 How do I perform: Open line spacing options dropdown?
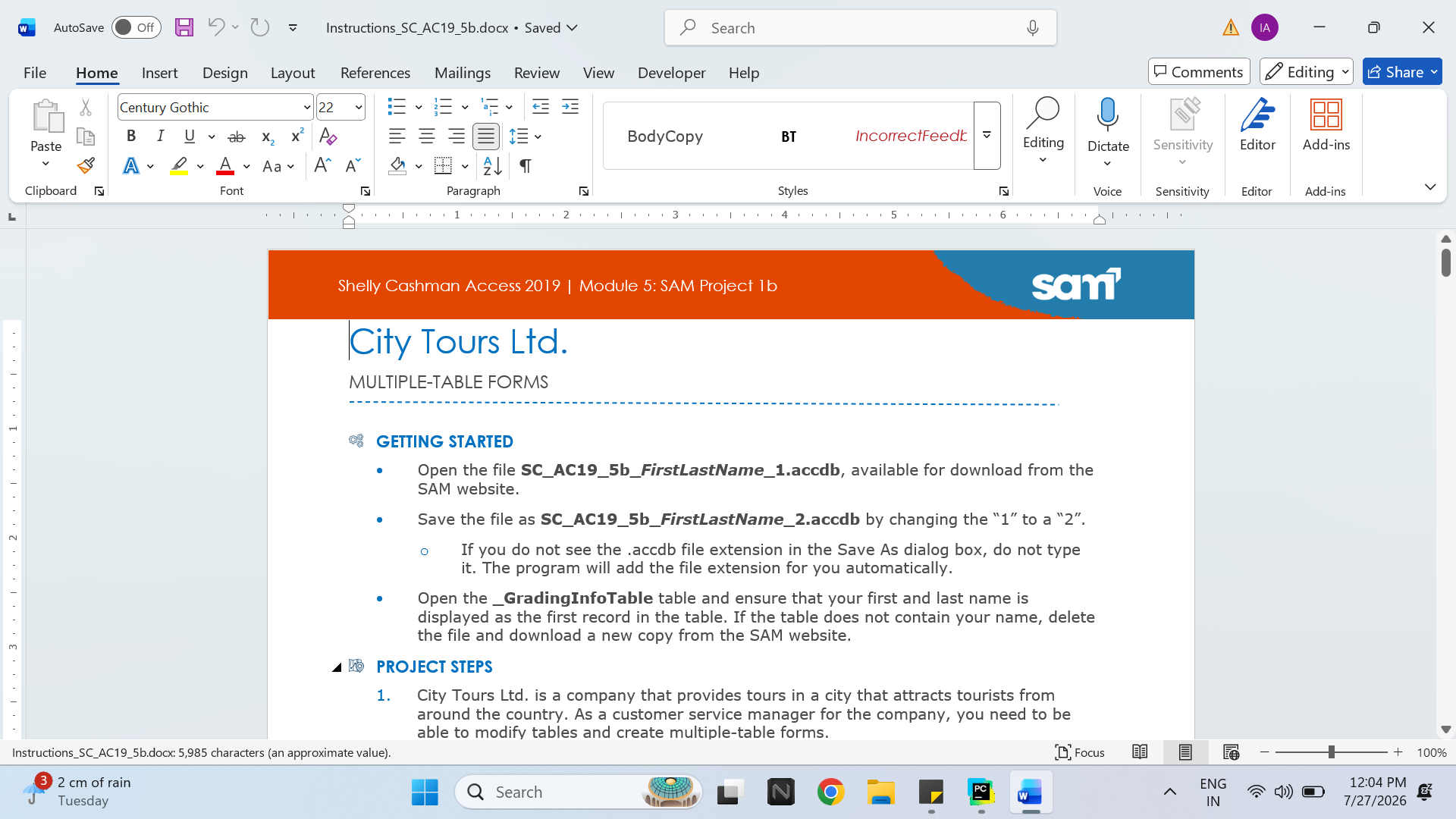[538, 136]
